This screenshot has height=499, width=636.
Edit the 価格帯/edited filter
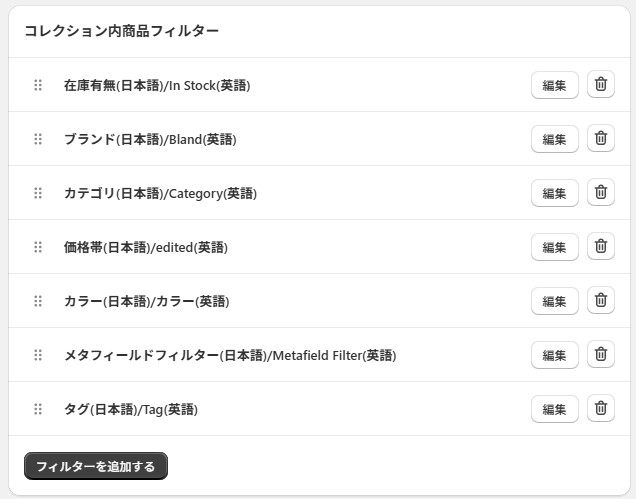pyautogui.click(x=554, y=247)
